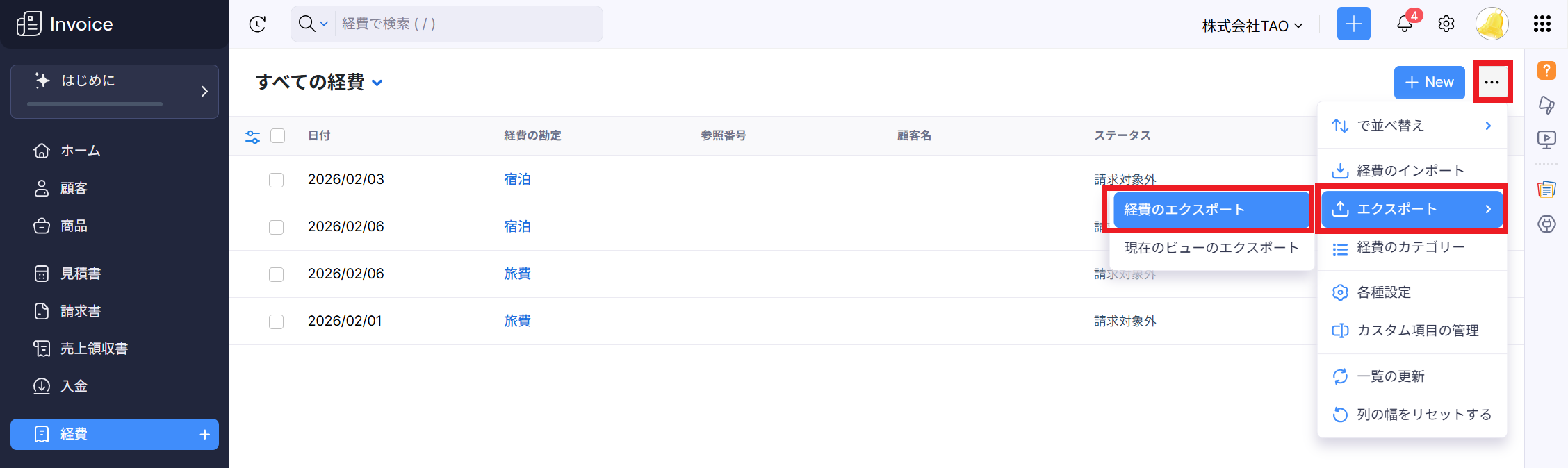1568x468 pixels.
Task: Open the notifications bell icon
Action: [x=1404, y=24]
